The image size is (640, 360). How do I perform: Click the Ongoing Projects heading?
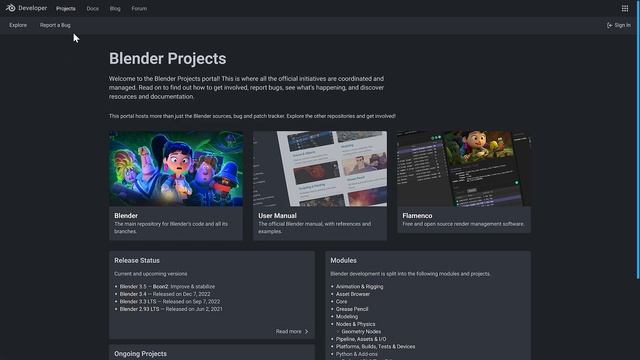[140, 354]
